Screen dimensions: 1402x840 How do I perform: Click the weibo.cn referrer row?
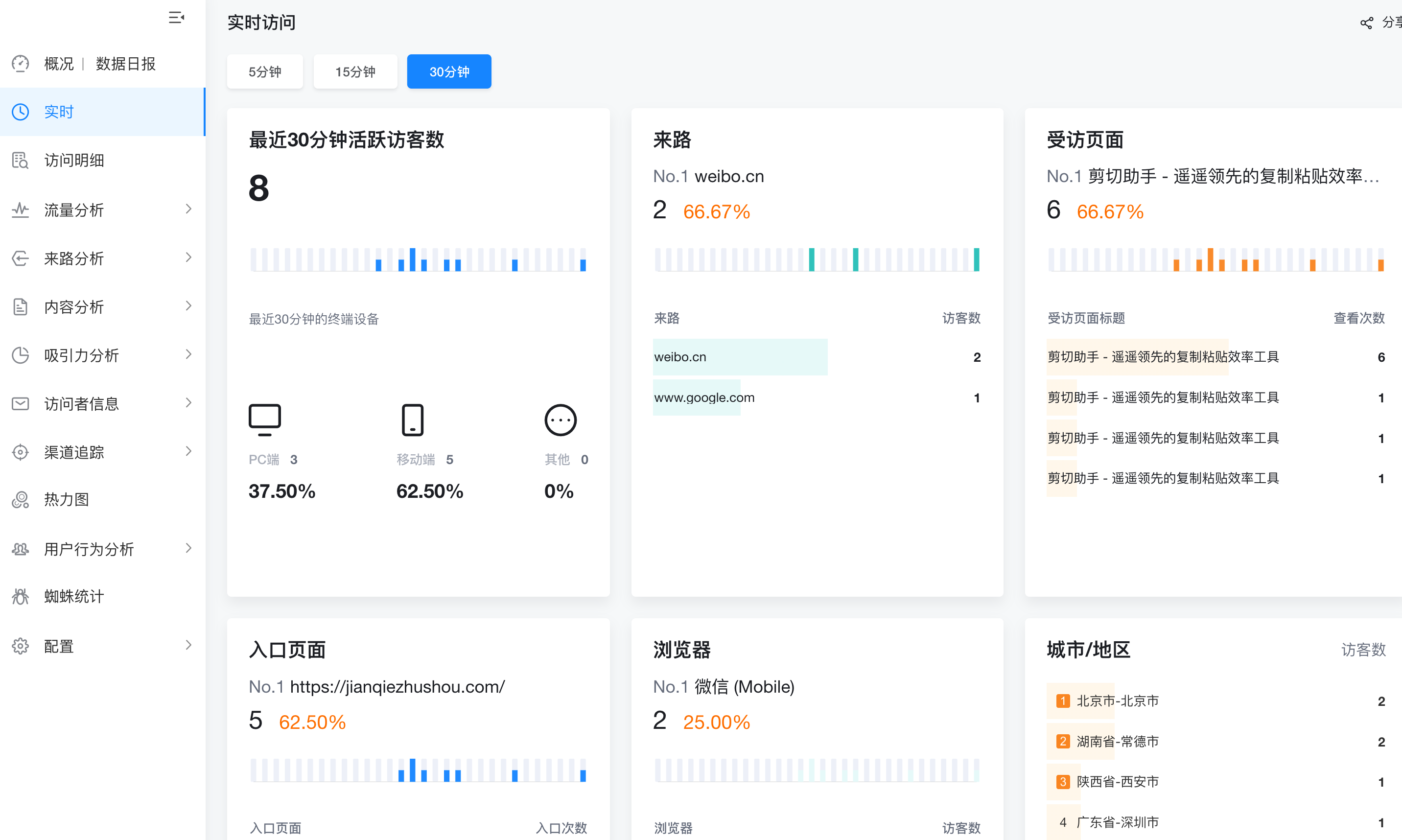coord(680,357)
